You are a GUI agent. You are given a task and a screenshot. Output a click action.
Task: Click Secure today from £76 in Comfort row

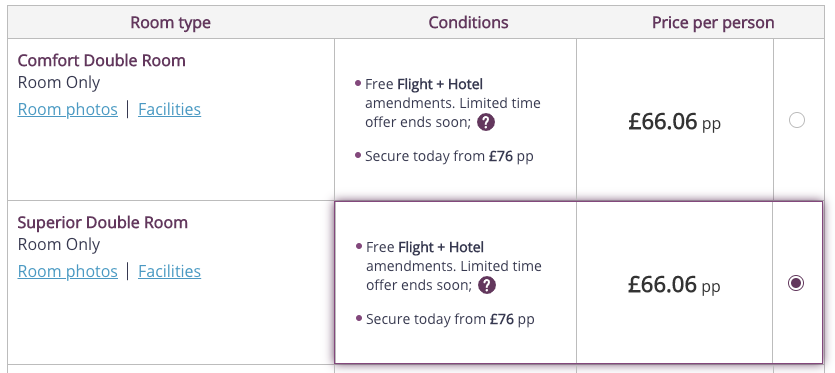[x=449, y=156]
